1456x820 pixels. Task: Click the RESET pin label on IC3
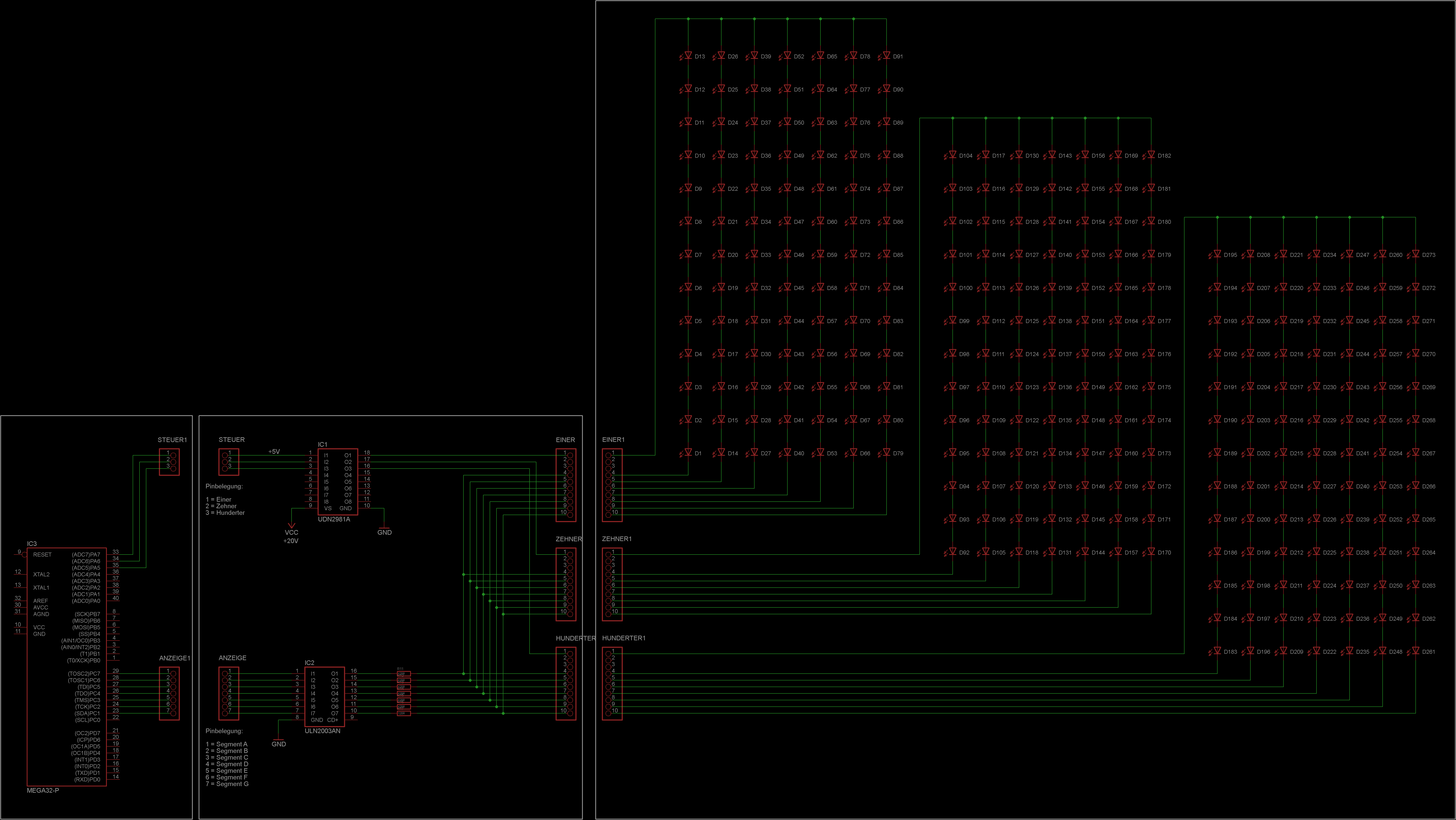(x=42, y=554)
